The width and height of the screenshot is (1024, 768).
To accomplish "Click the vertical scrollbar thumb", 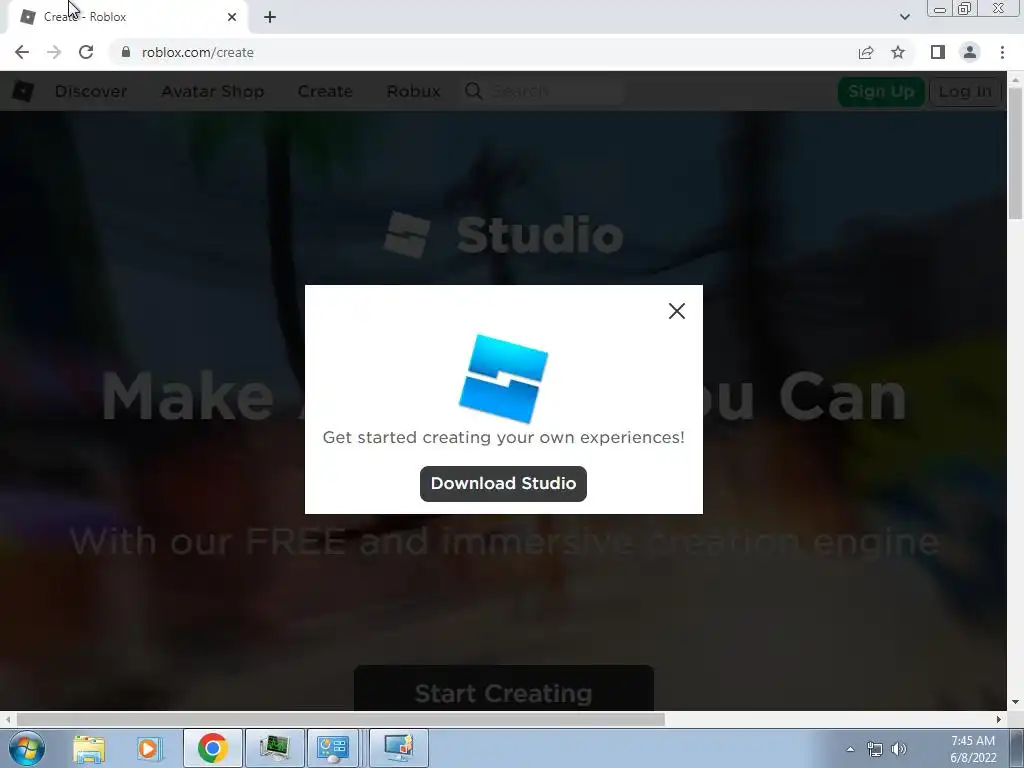I will (x=1015, y=152).
